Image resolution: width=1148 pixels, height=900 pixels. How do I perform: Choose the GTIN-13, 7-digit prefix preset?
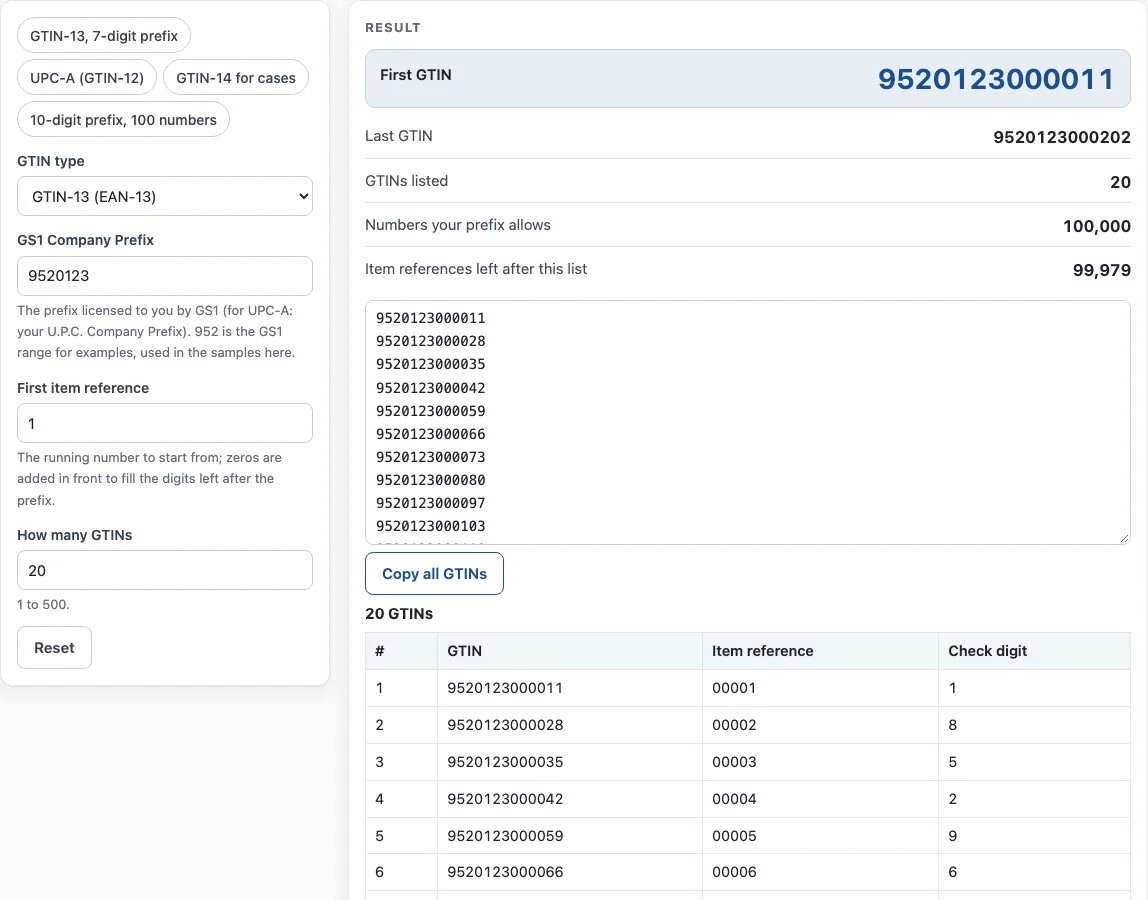(x=104, y=36)
